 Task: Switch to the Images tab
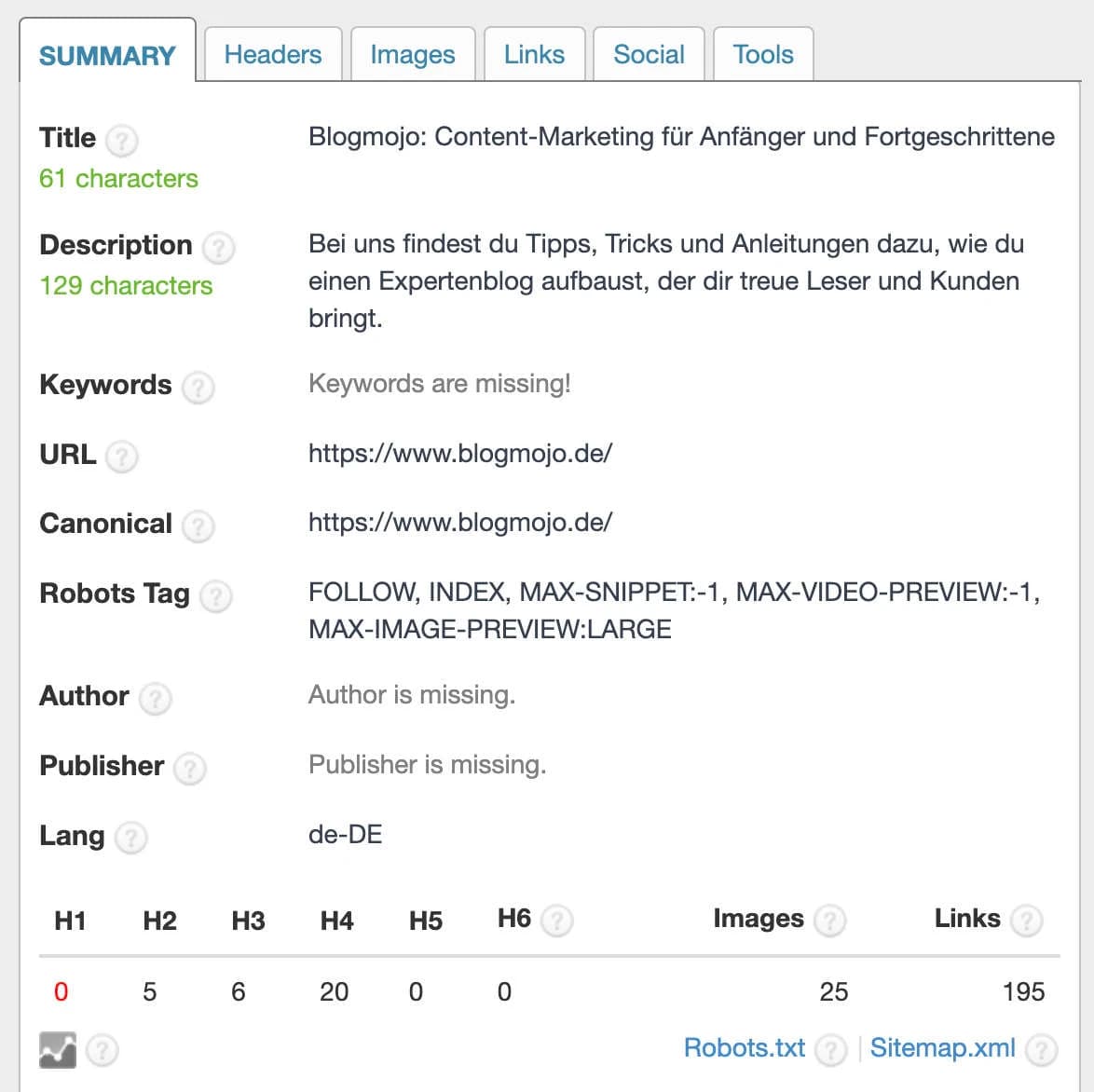point(412,54)
